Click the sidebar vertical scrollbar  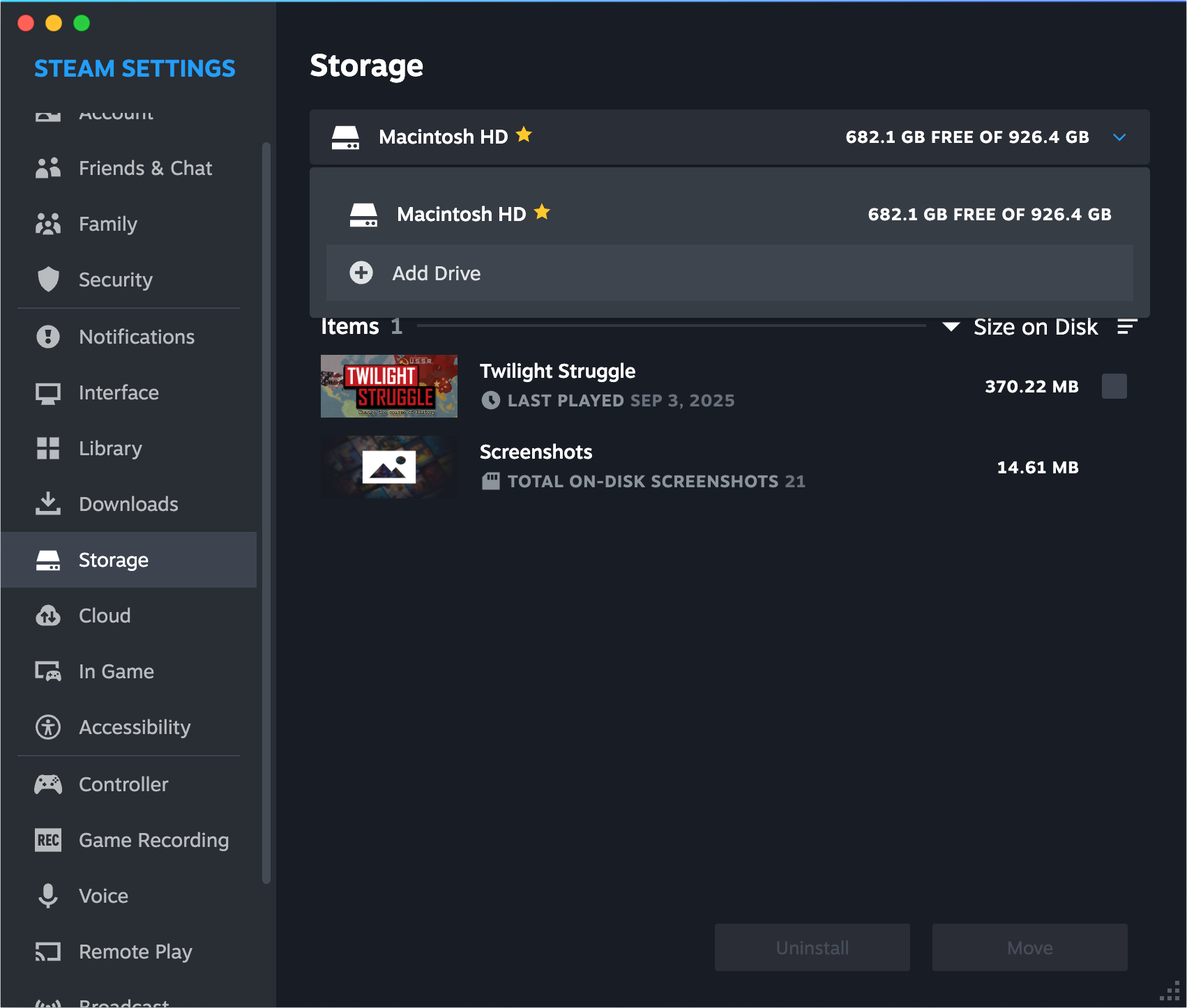pyautogui.click(x=266, y=512)
